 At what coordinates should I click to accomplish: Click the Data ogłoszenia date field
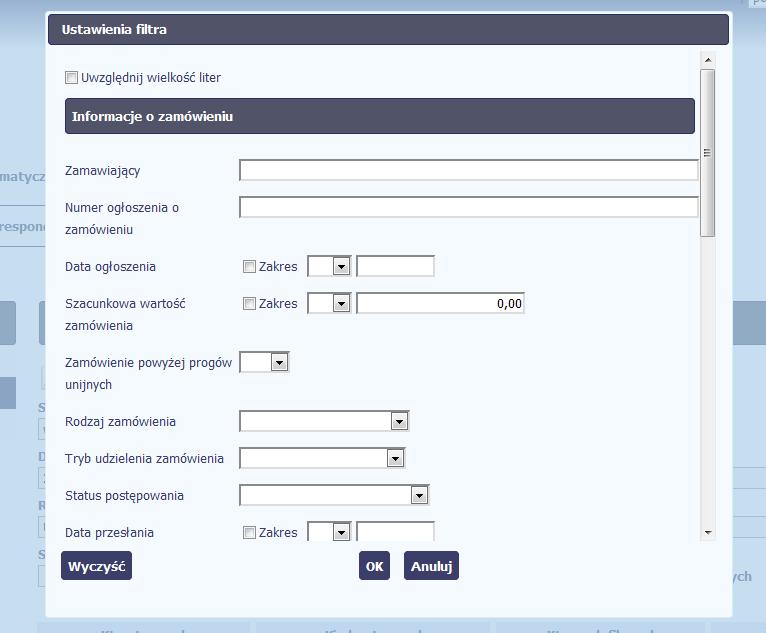(395, 266)
